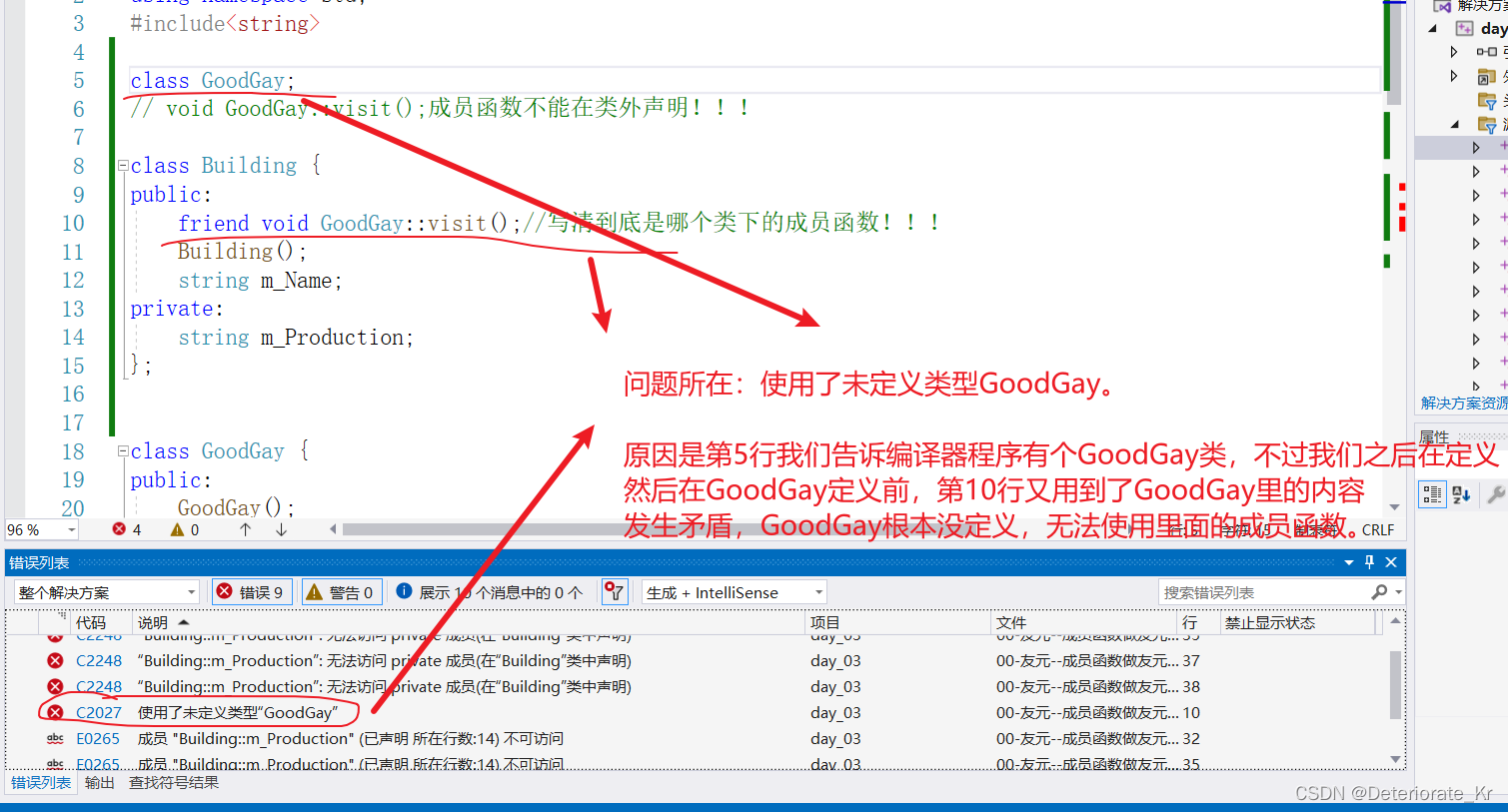The image size is (1508, 812).
Task: Click the clear filters funnel icon
Action: 614,592
